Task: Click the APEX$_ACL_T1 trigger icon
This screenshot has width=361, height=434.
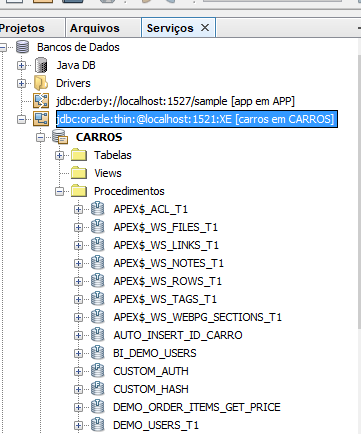Action: point(98,209)
